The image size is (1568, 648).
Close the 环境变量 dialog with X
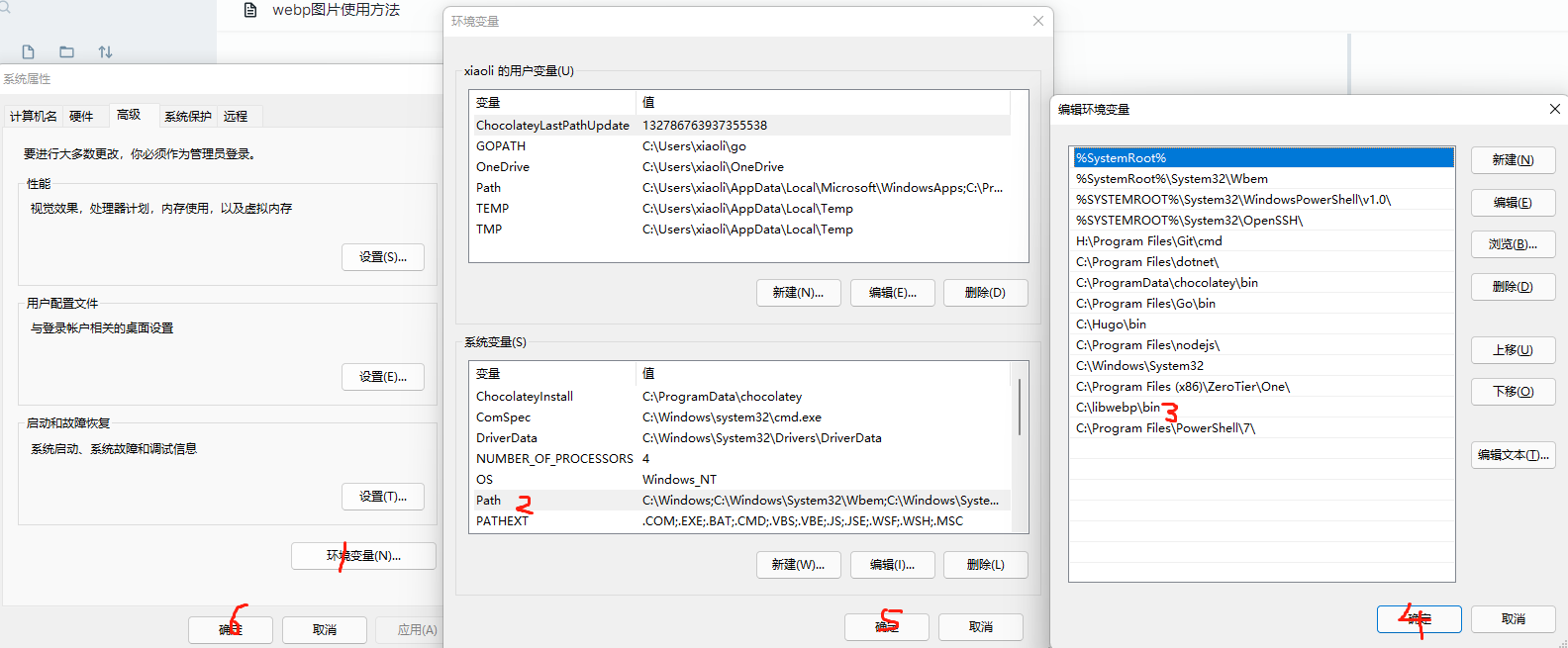pyautogui.click(x=1037, y=21)
